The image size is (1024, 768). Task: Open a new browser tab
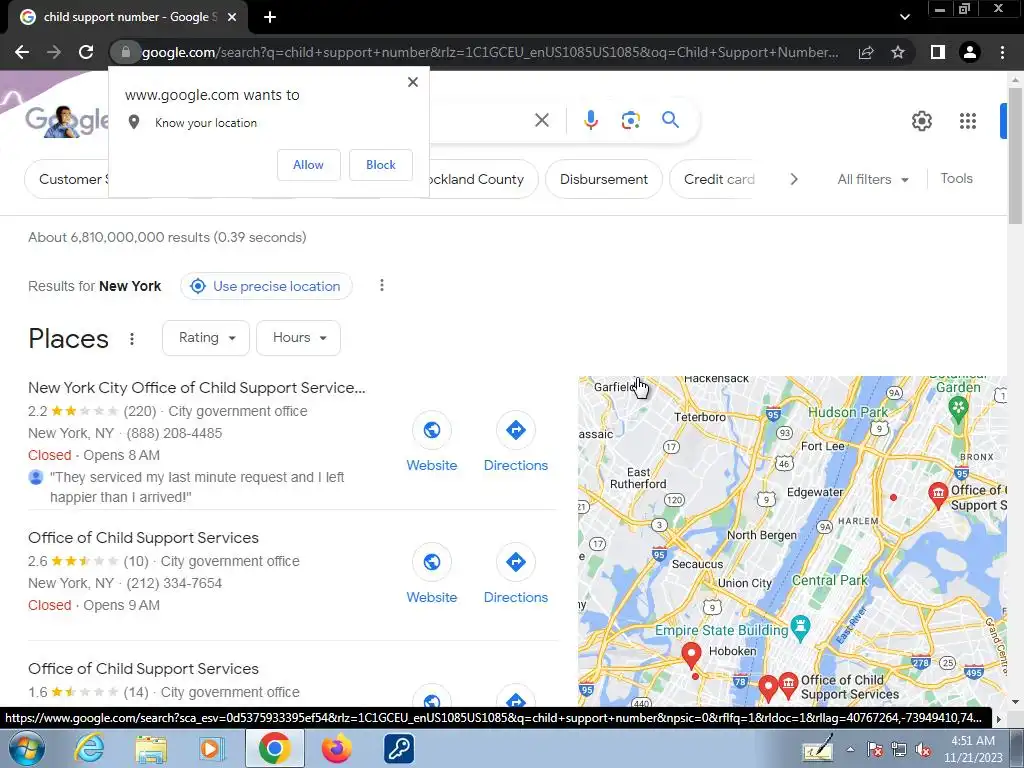[270, 17]
